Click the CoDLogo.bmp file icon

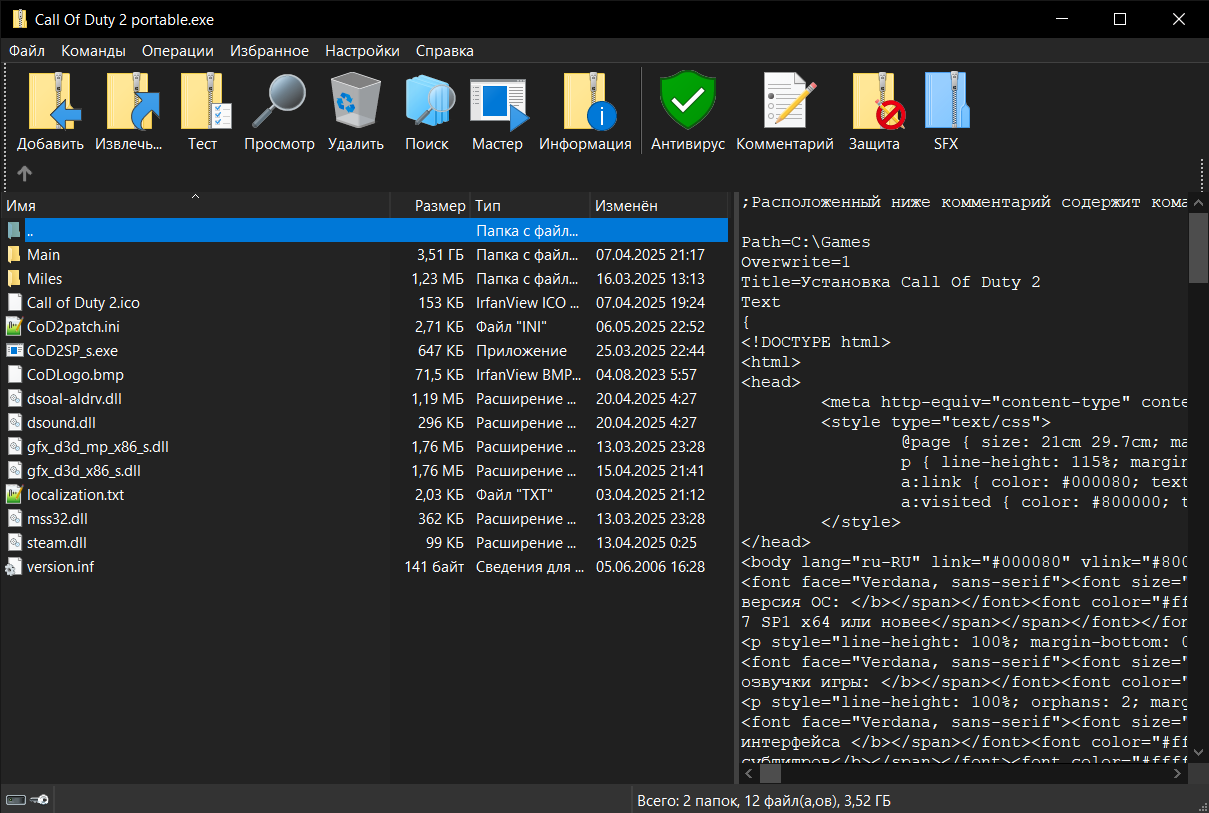point(14,375)
